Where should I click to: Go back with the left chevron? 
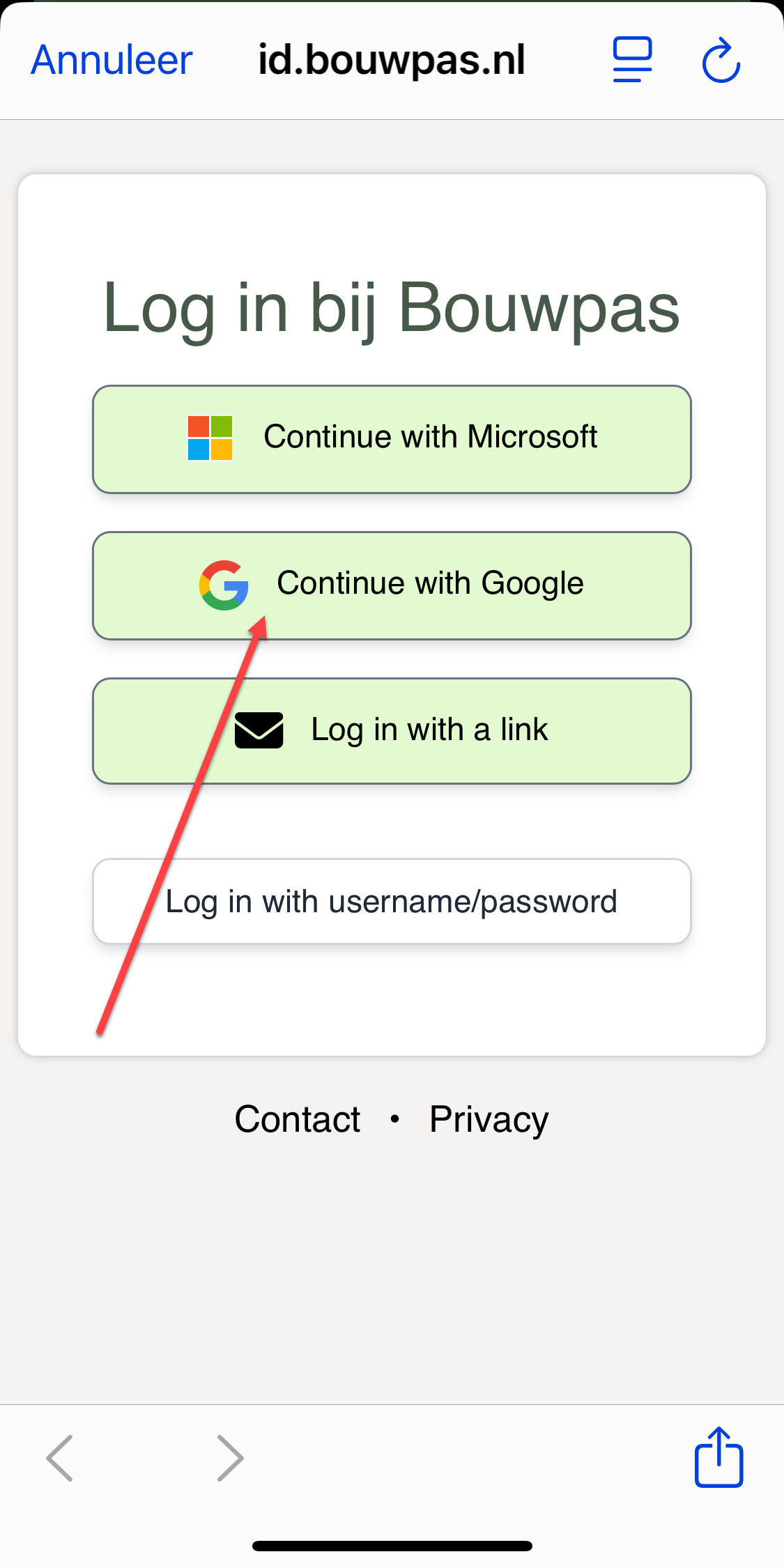point(60,1458)
